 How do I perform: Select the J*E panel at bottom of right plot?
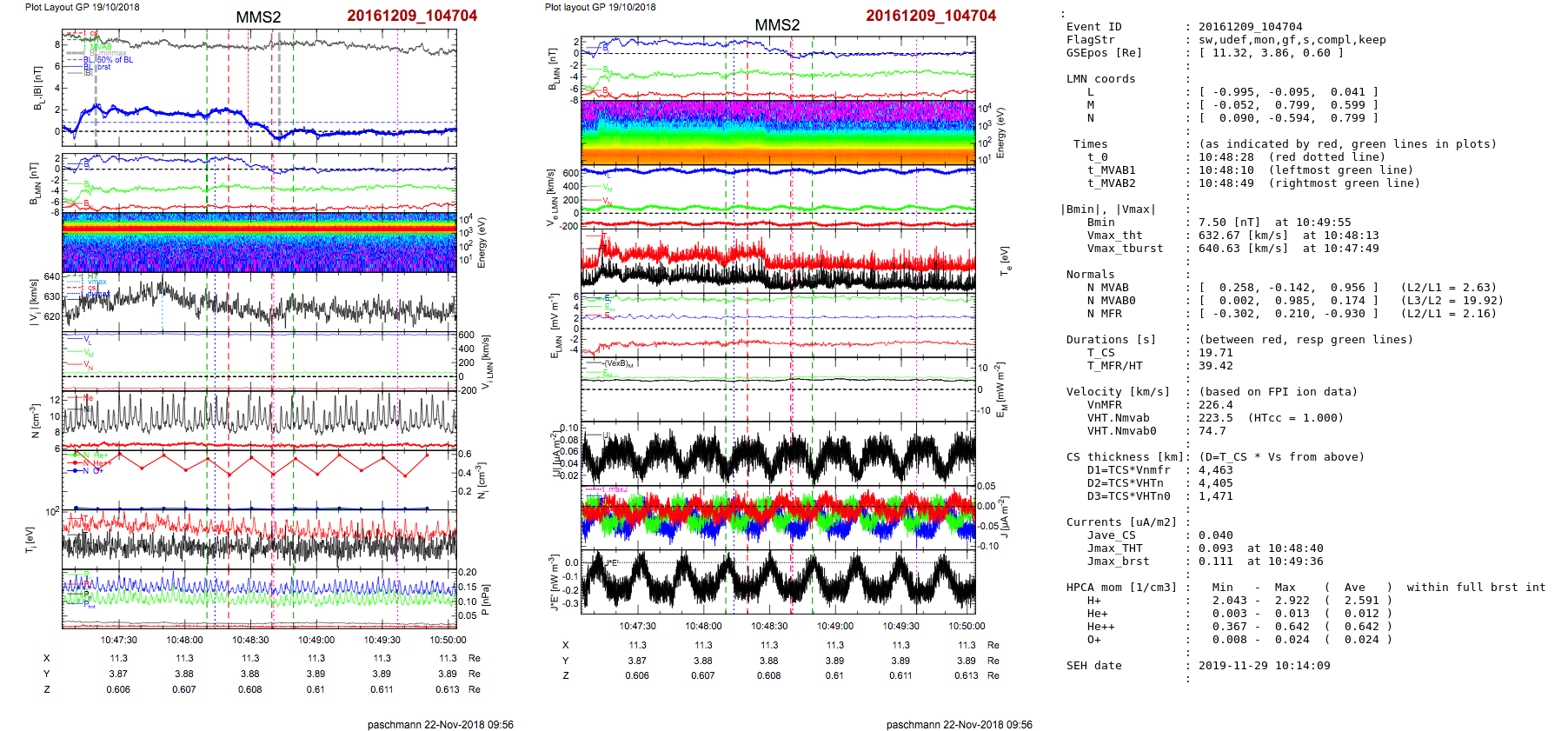click(778, 581)
